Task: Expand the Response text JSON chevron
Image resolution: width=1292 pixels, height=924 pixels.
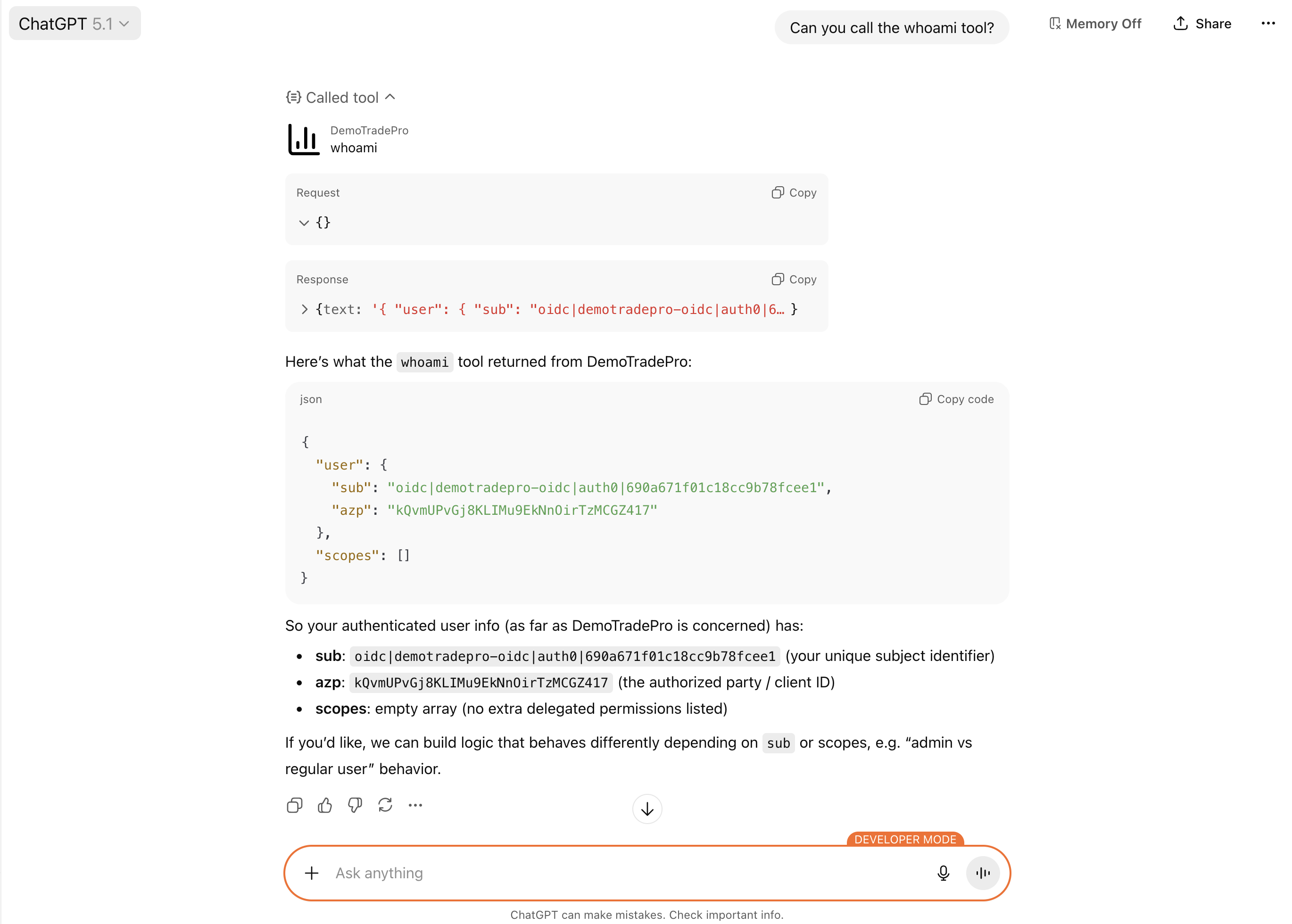Action: tap(304, 309)
